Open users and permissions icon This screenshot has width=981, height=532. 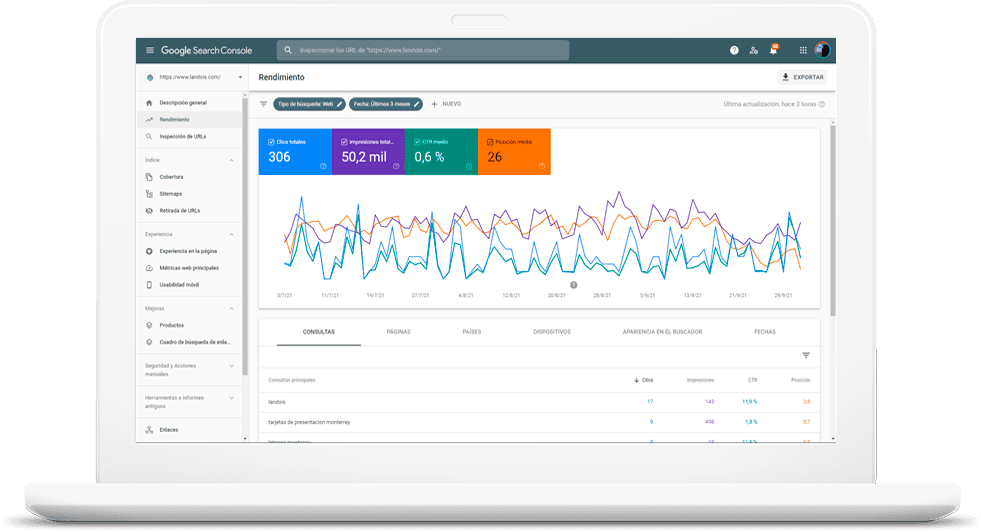pos(753,50)
